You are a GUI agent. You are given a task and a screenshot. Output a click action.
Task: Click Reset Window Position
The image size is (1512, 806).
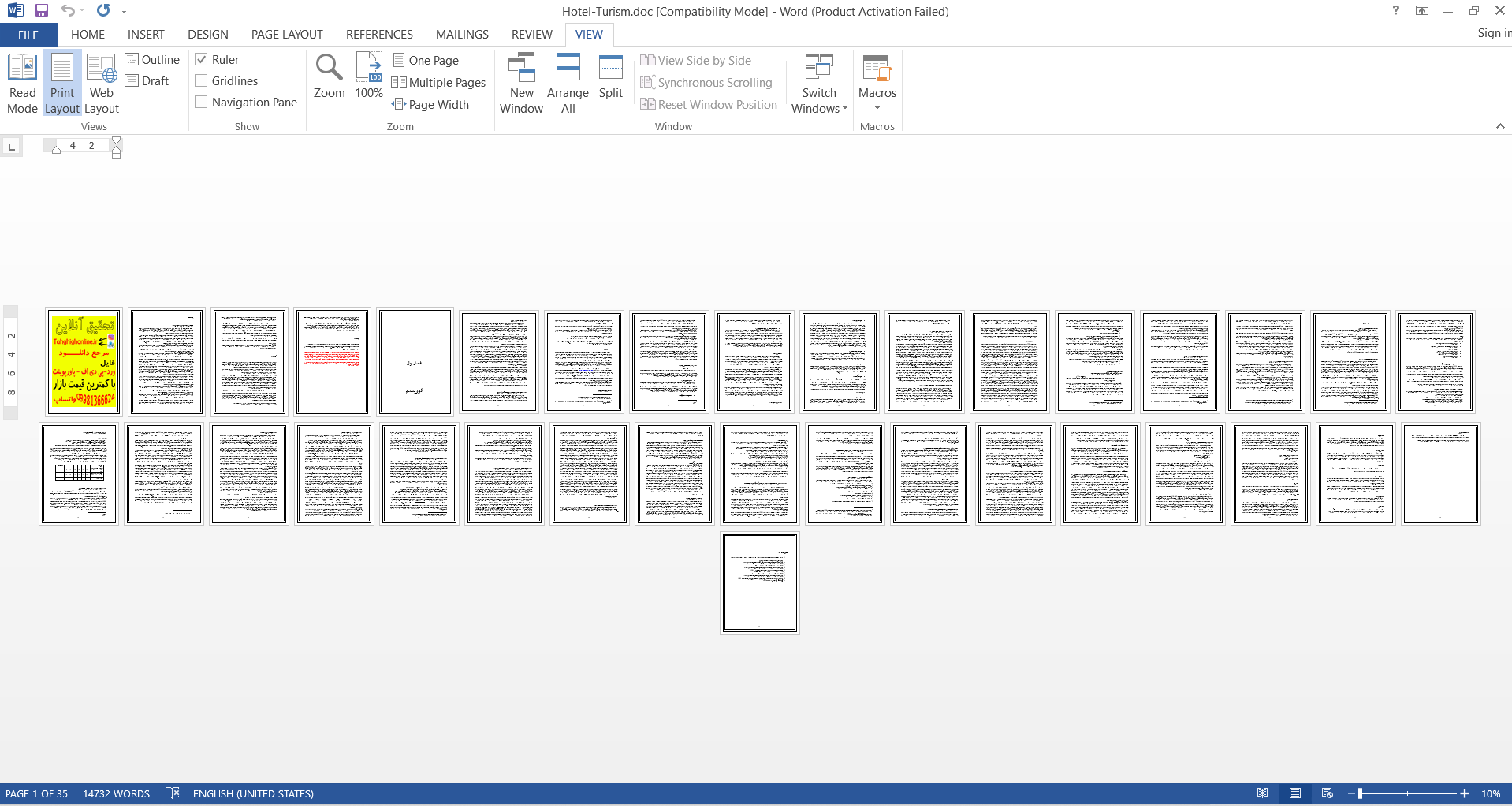(x=709, y=105)
